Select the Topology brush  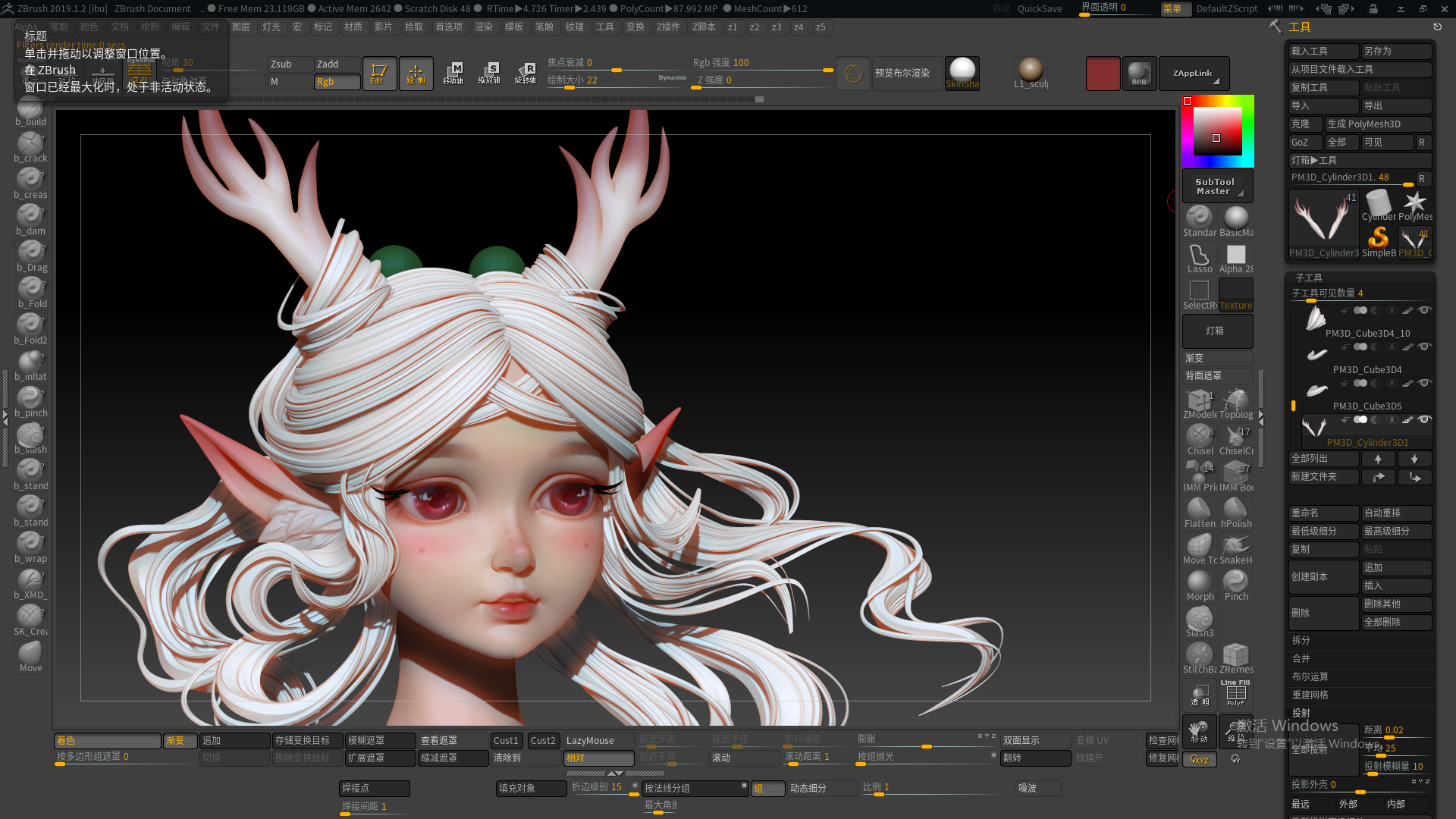tap(1236, 403)
